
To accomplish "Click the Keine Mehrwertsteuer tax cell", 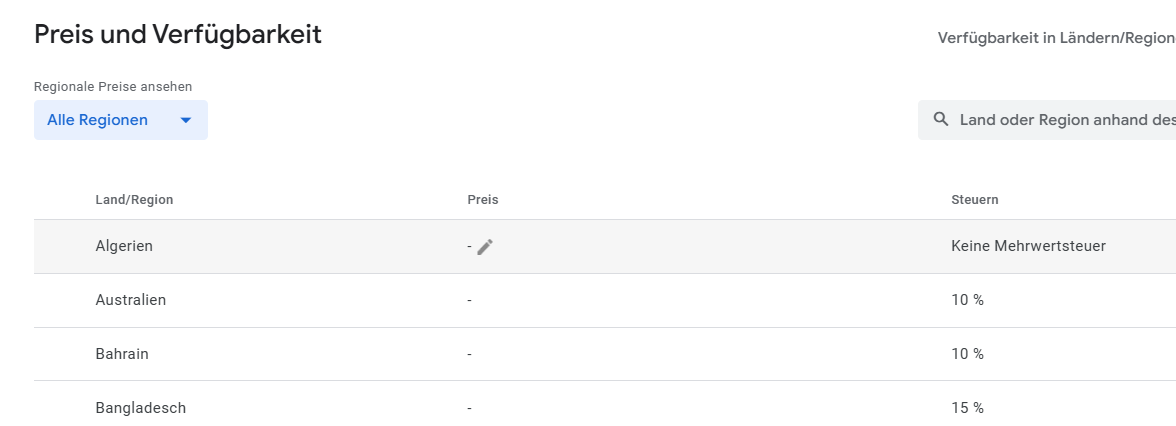I will pos(1028,246).
